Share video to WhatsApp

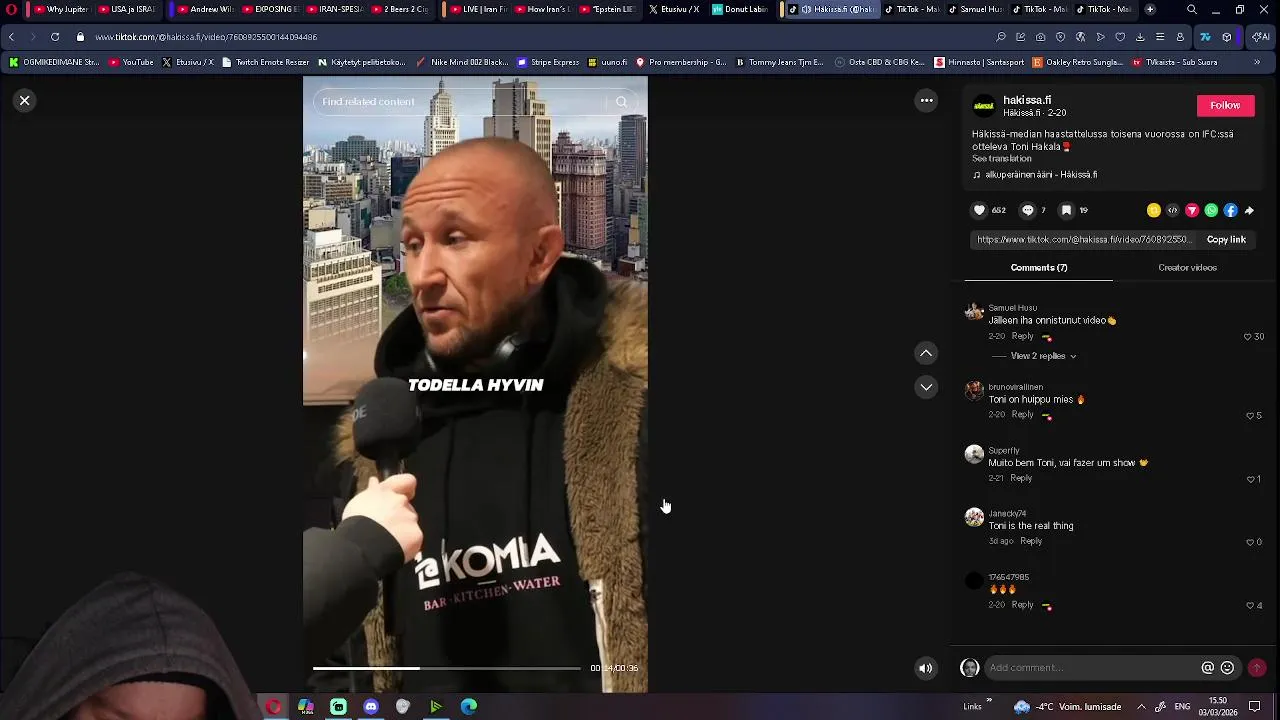tap(1211, 210)
